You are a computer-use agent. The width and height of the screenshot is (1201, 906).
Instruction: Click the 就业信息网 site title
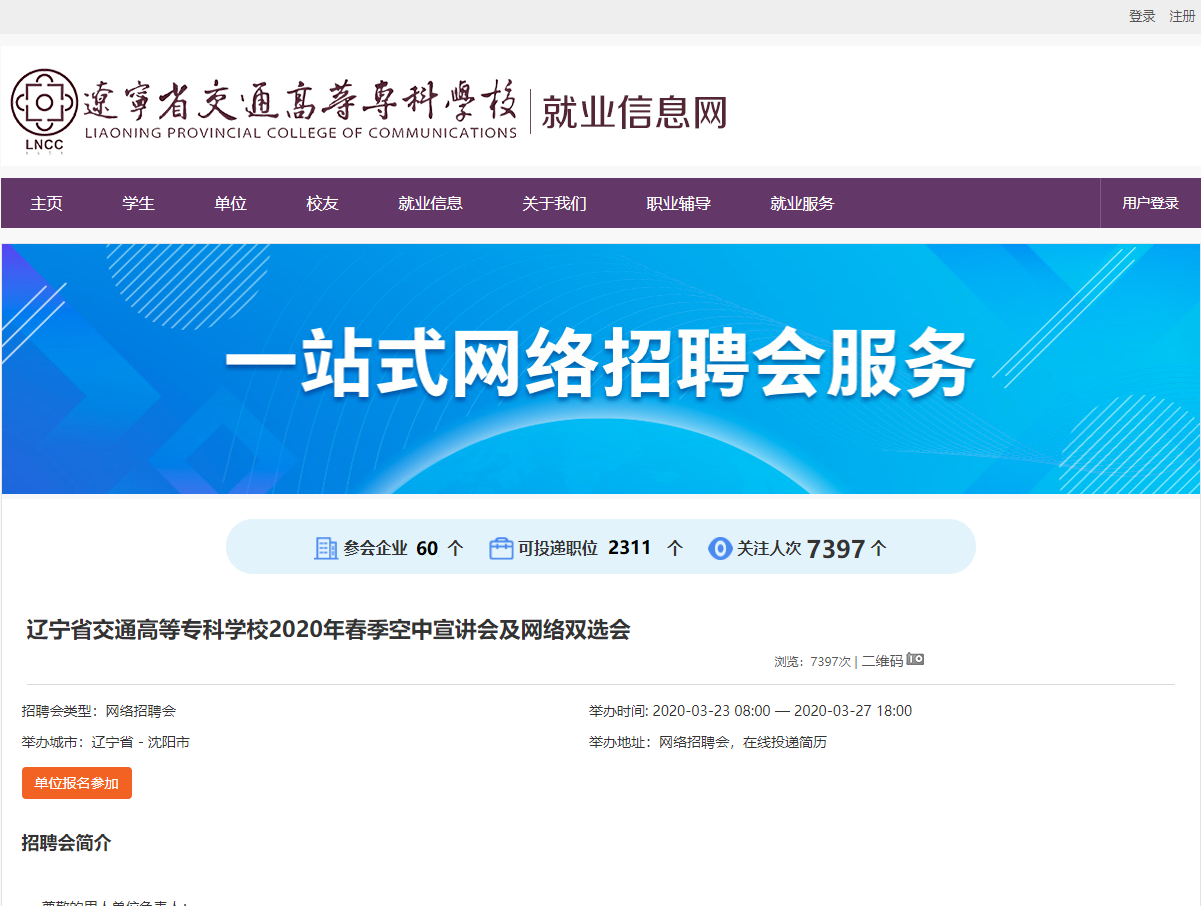coord(634,112)
